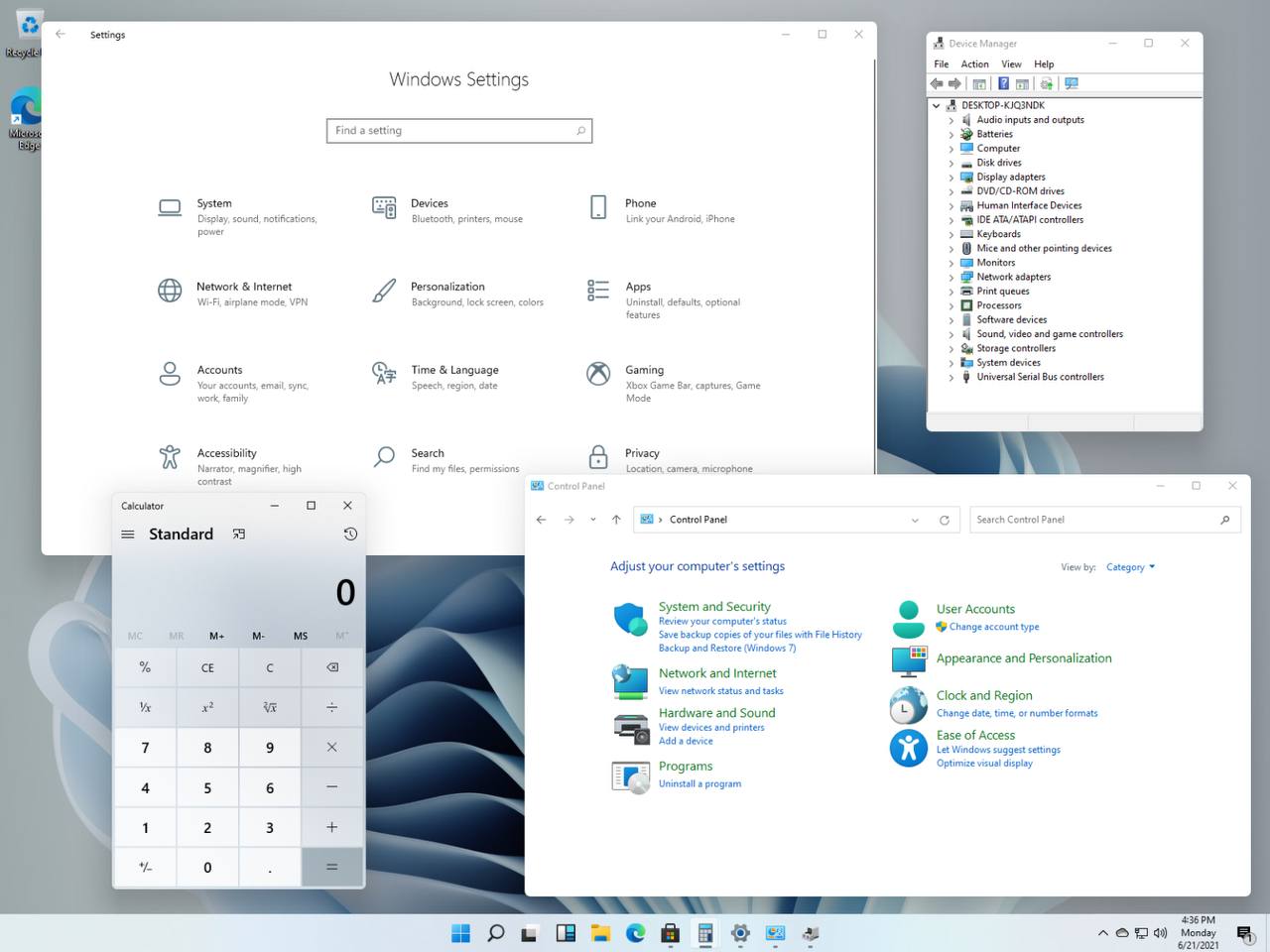Image resolution: width=1270 pixels, height=952 pixels.
Task: Click the Change account type link
Action: click(994, 627)
